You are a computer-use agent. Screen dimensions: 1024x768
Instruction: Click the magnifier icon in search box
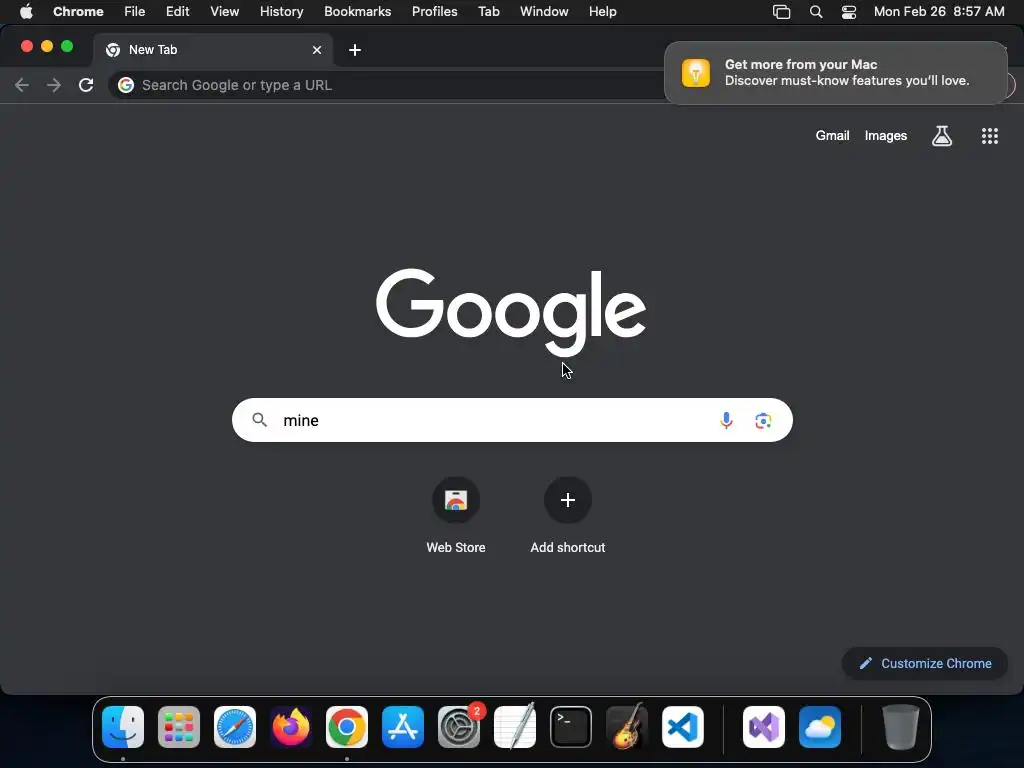[259, 420]
